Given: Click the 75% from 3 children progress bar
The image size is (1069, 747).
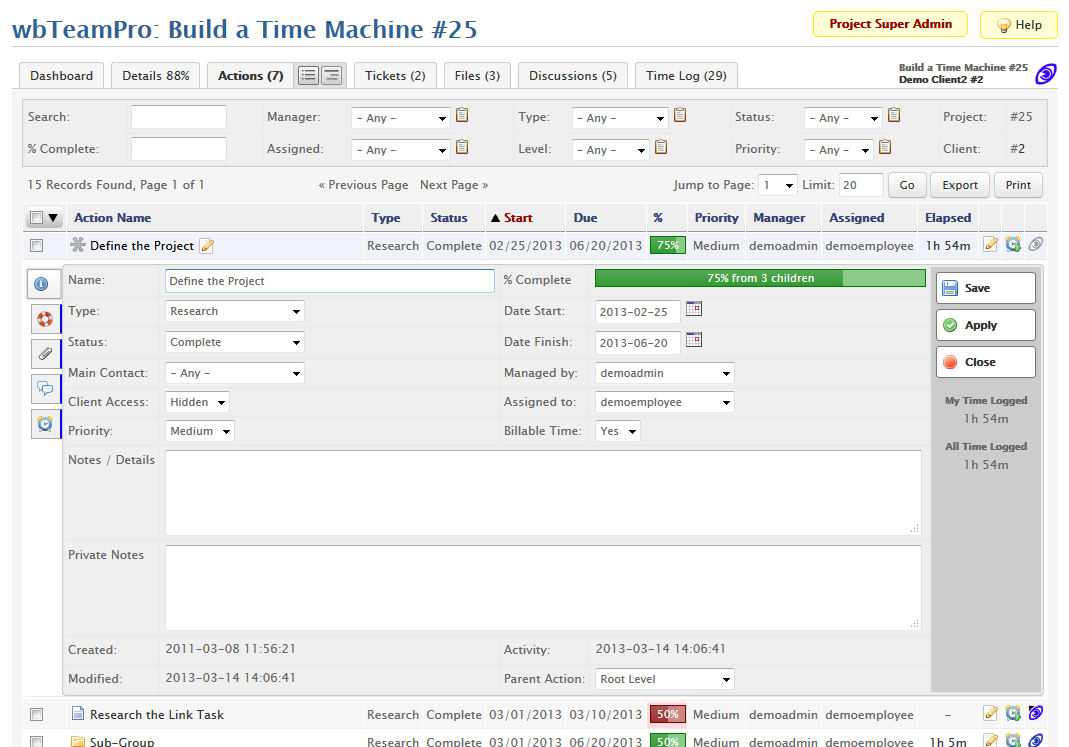Looking at the screenshot, I should [x=760, y=278].
